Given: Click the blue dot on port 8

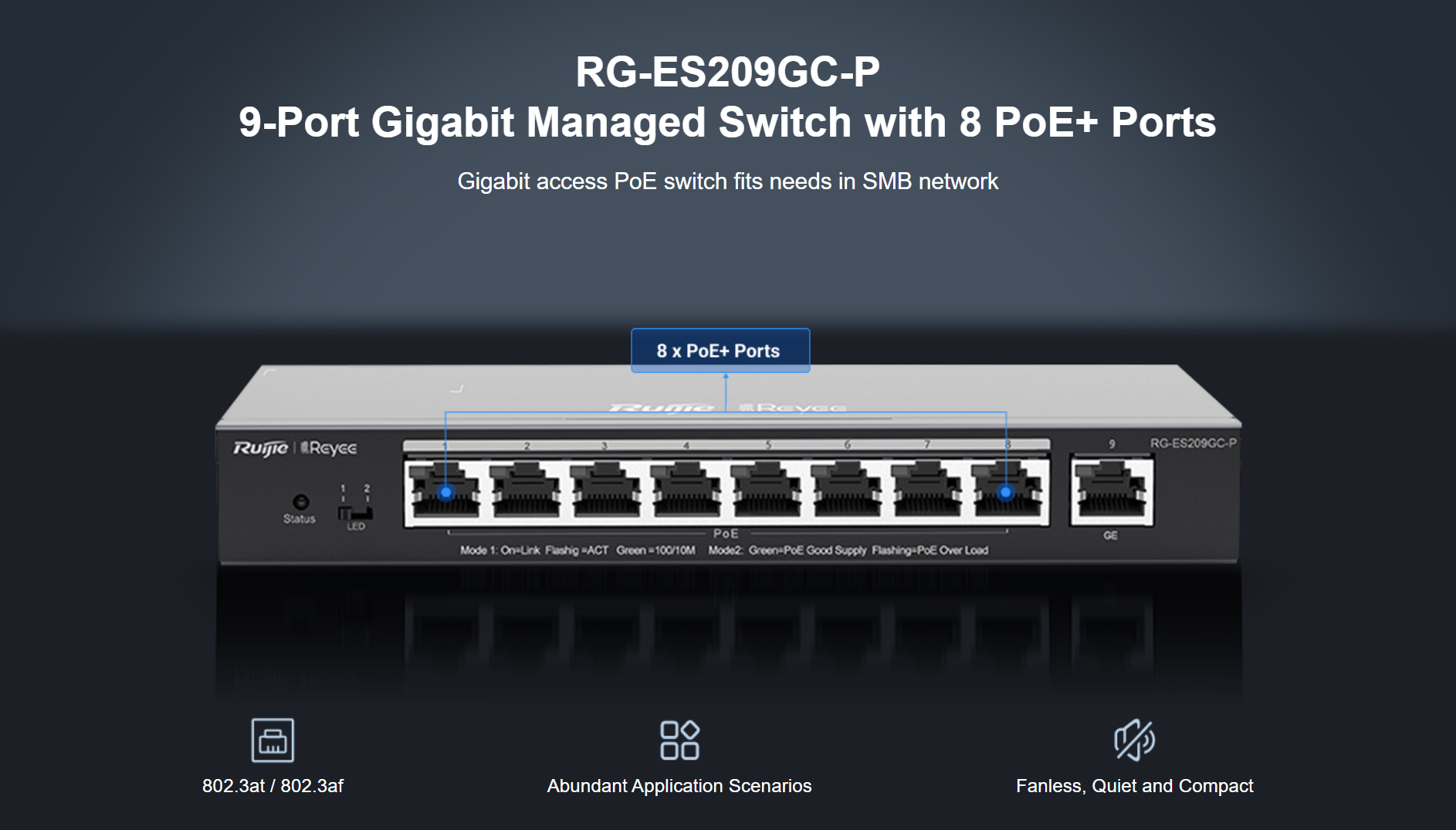Looking at the screenshot, I should (x=1005, y=492).
